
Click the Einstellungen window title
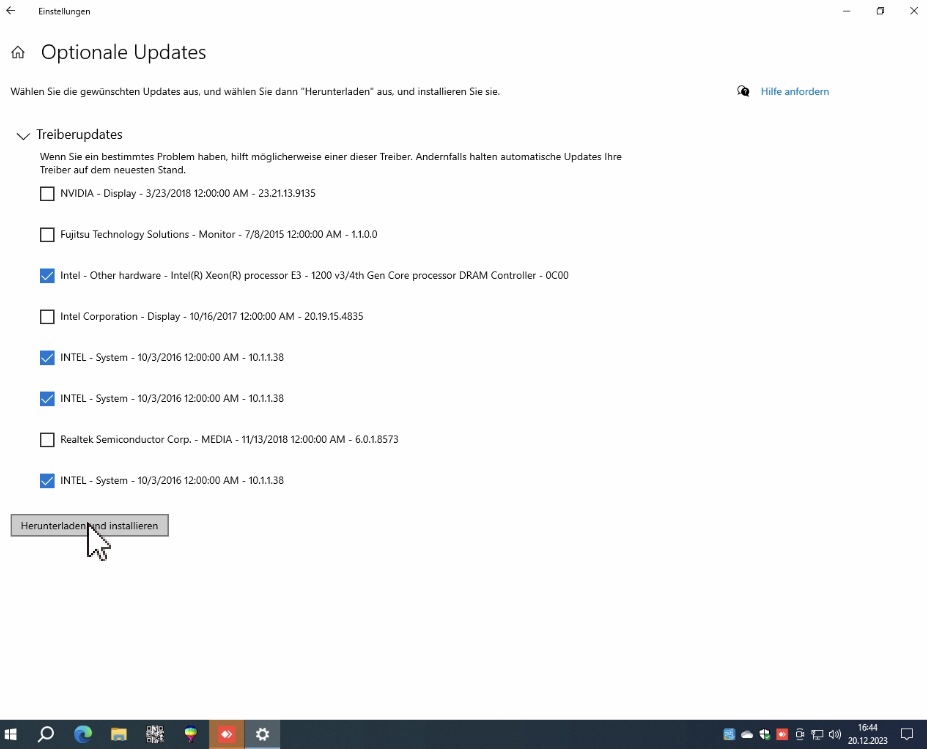coord(64,11)
